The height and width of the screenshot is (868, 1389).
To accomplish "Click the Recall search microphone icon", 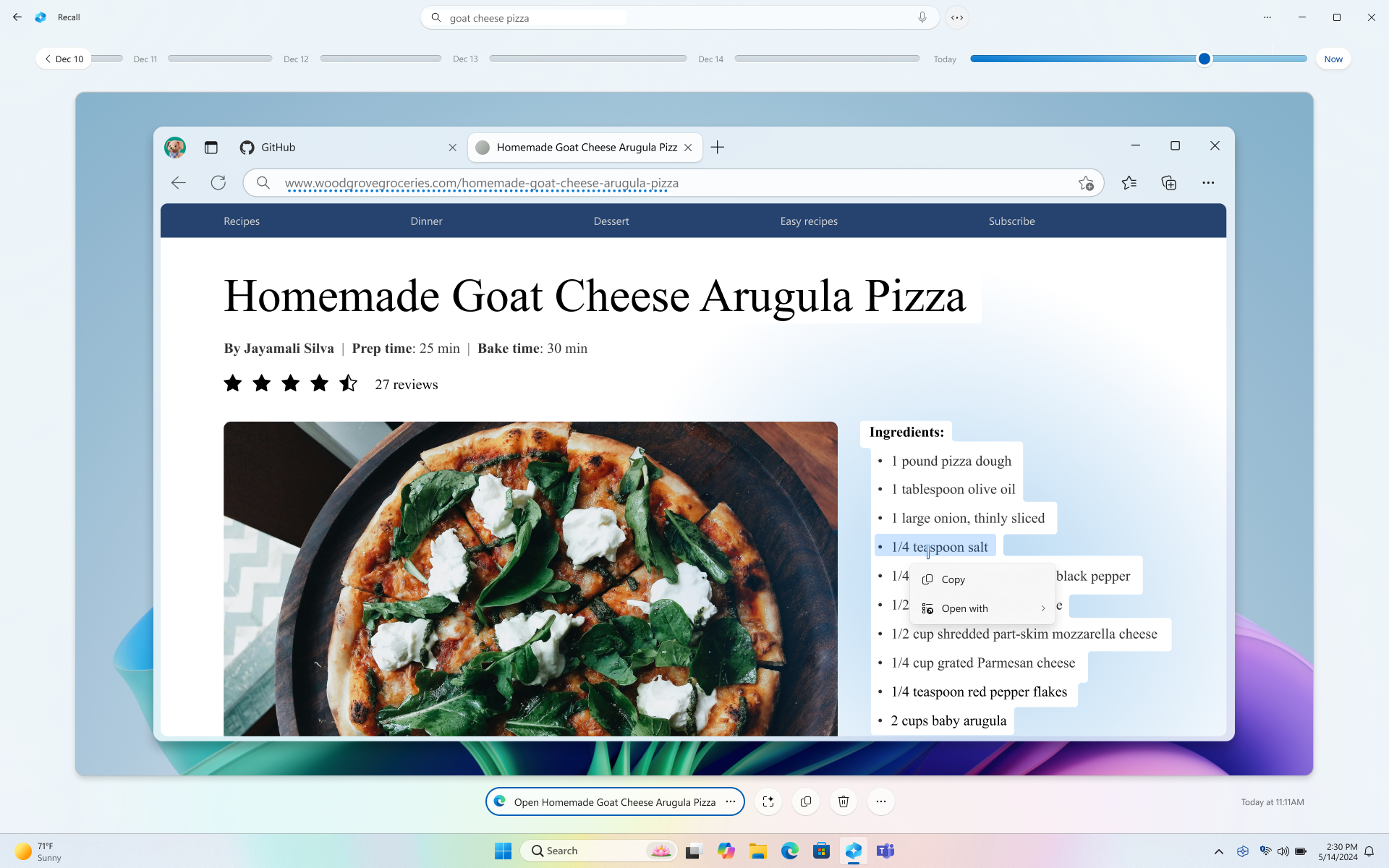I will point(921,17).
